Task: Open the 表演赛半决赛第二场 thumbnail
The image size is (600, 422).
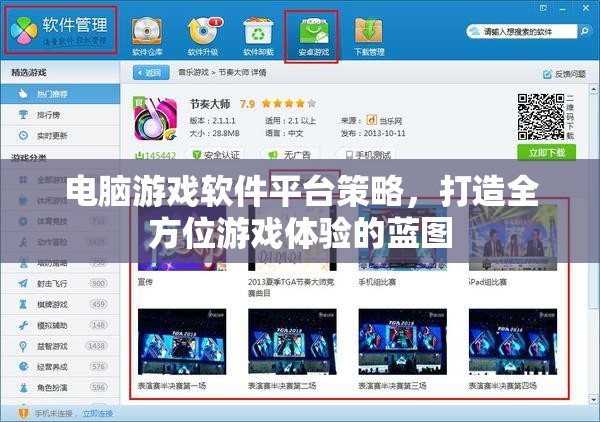Action: point(292,342)
